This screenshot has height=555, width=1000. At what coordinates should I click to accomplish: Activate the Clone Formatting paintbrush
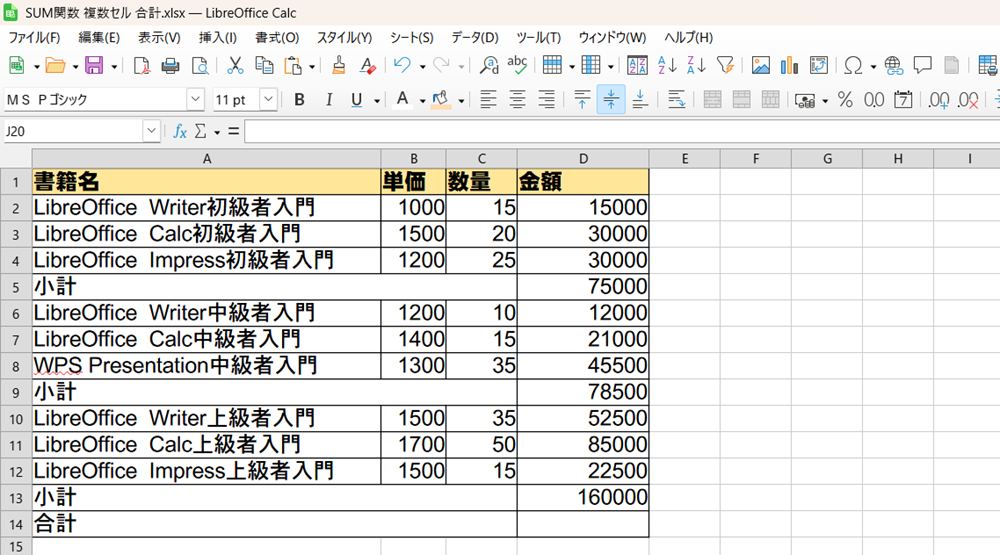point(339,65)
